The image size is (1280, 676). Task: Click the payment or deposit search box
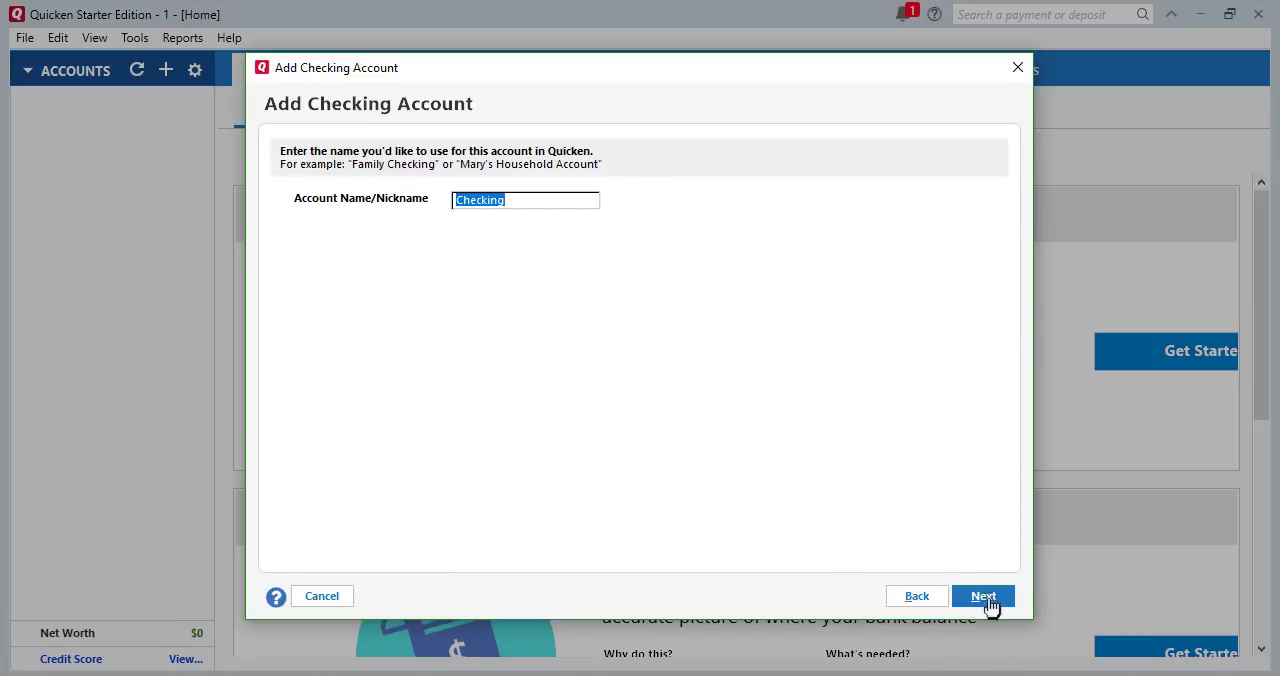pyautogui.click(x=1043, y=14)
